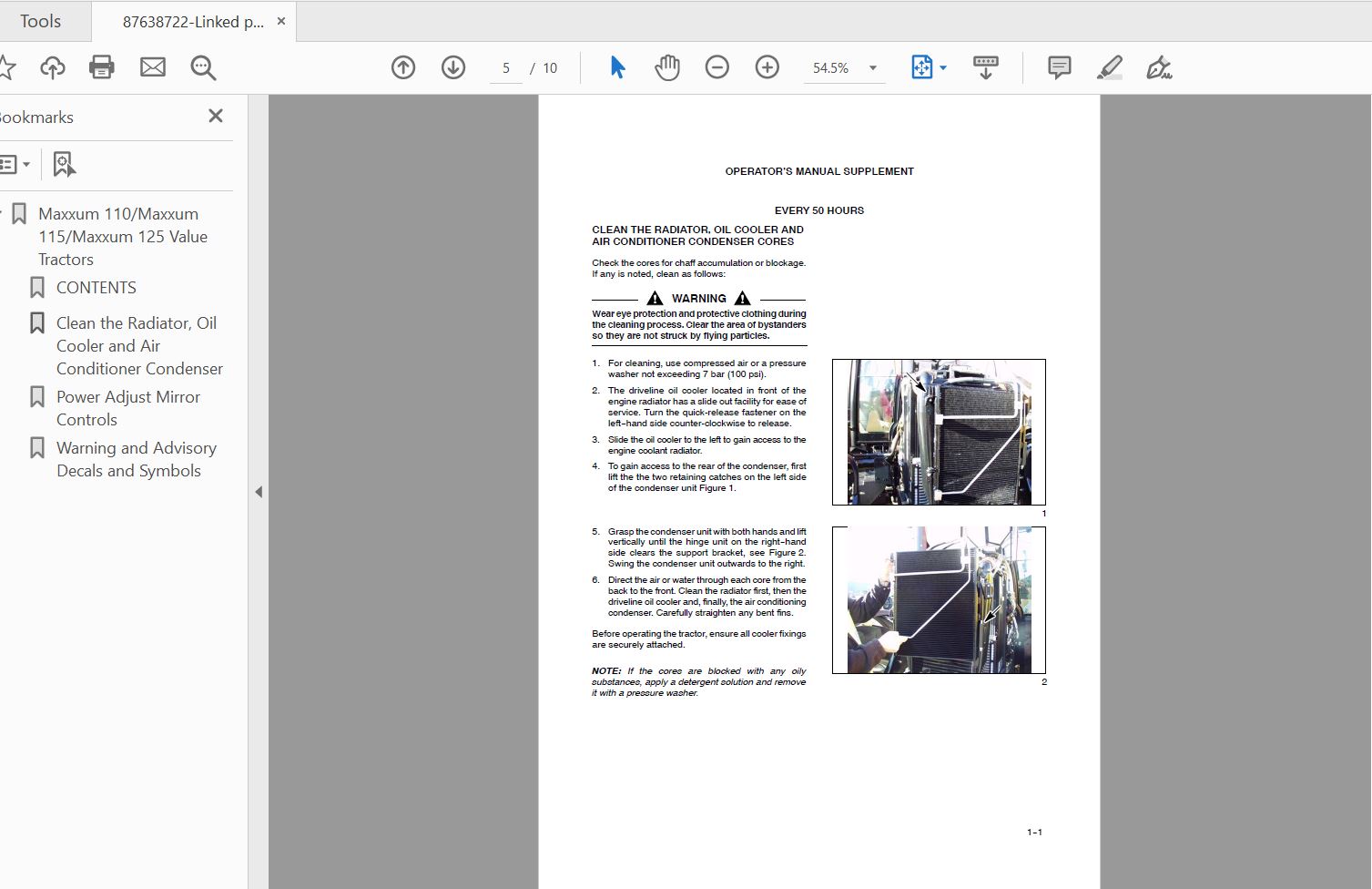
Task: Open the CONTENTS bookmark
Action: [x=97, y=288]
